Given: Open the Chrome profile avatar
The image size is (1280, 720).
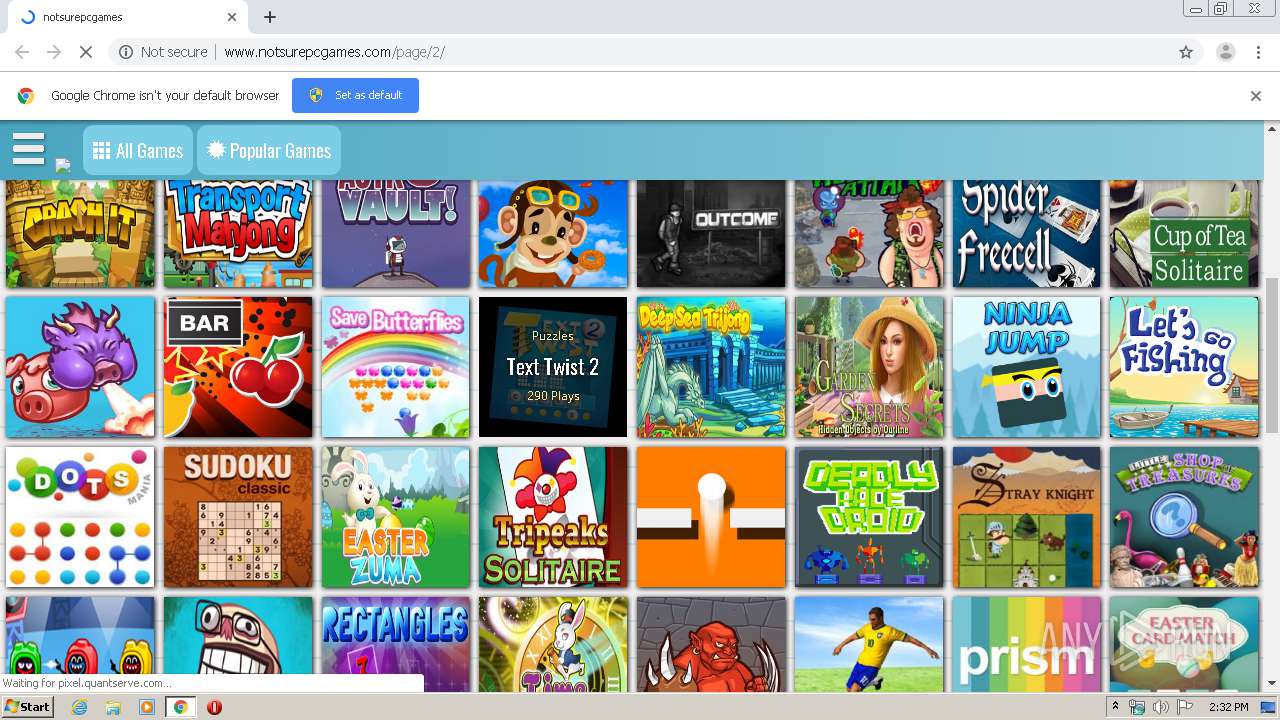Looking at the screenshot, I should pos(1225,52).
